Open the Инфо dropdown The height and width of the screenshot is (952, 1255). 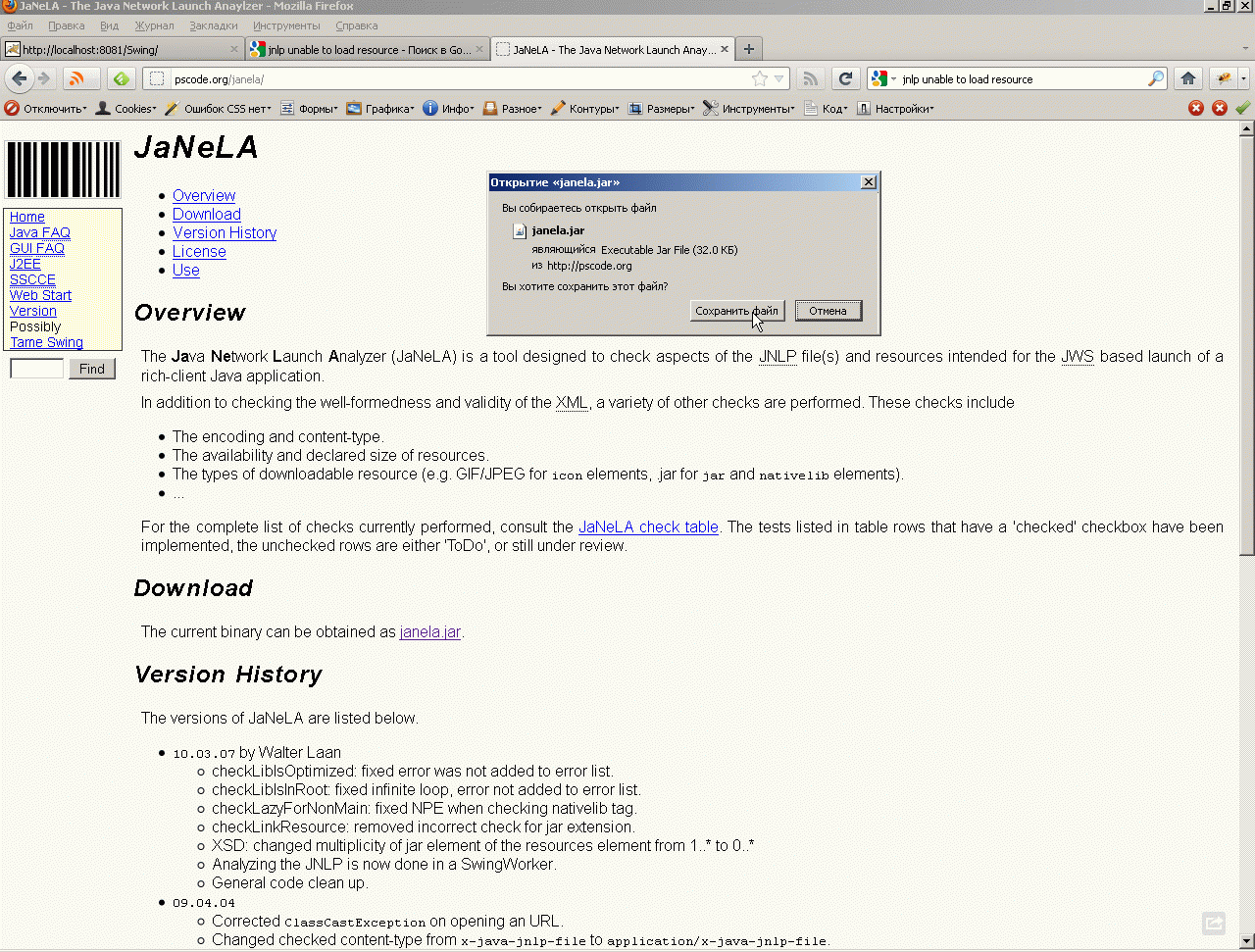pos(449,109)
